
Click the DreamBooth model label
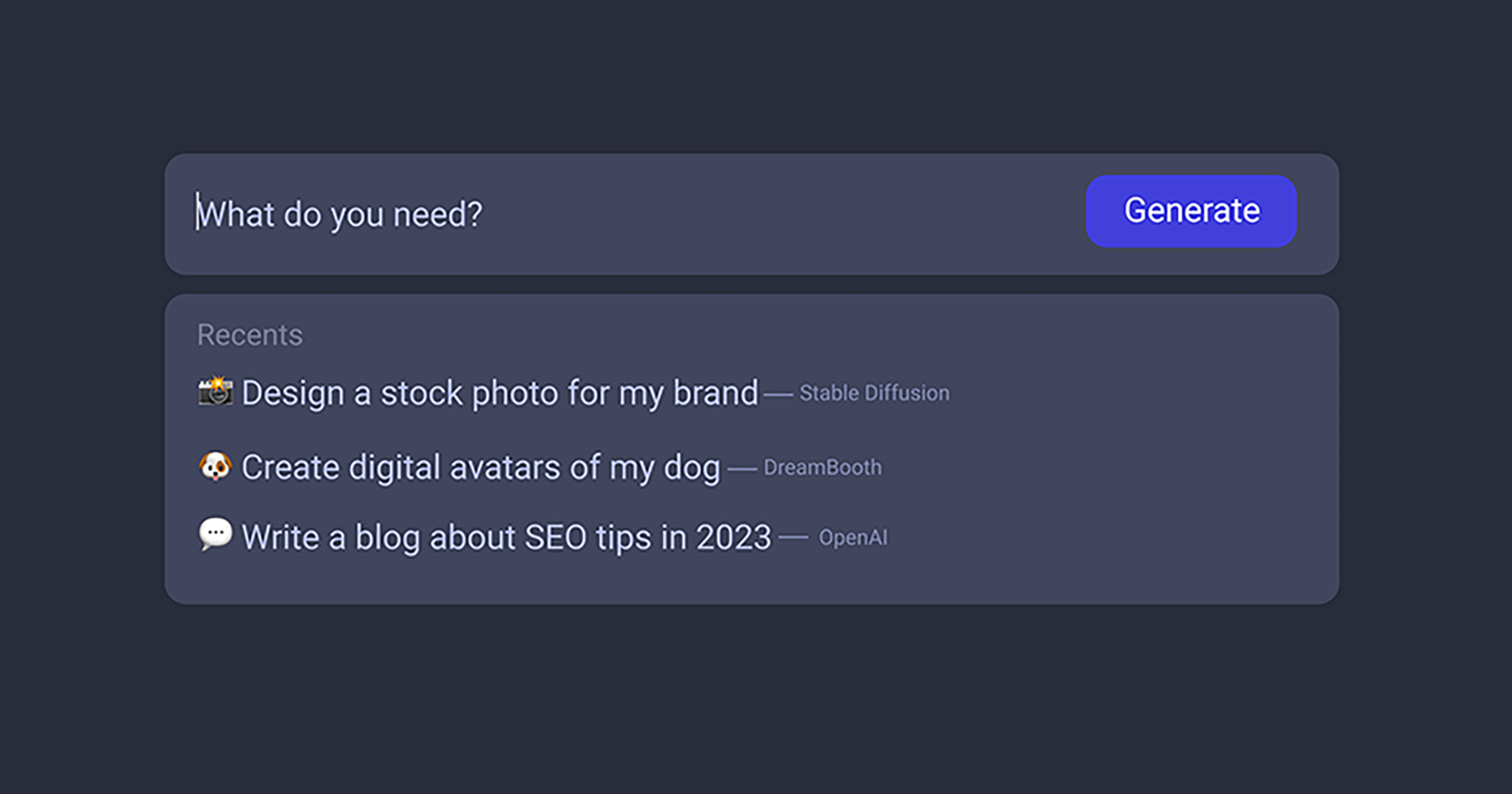tap(823, 467)
